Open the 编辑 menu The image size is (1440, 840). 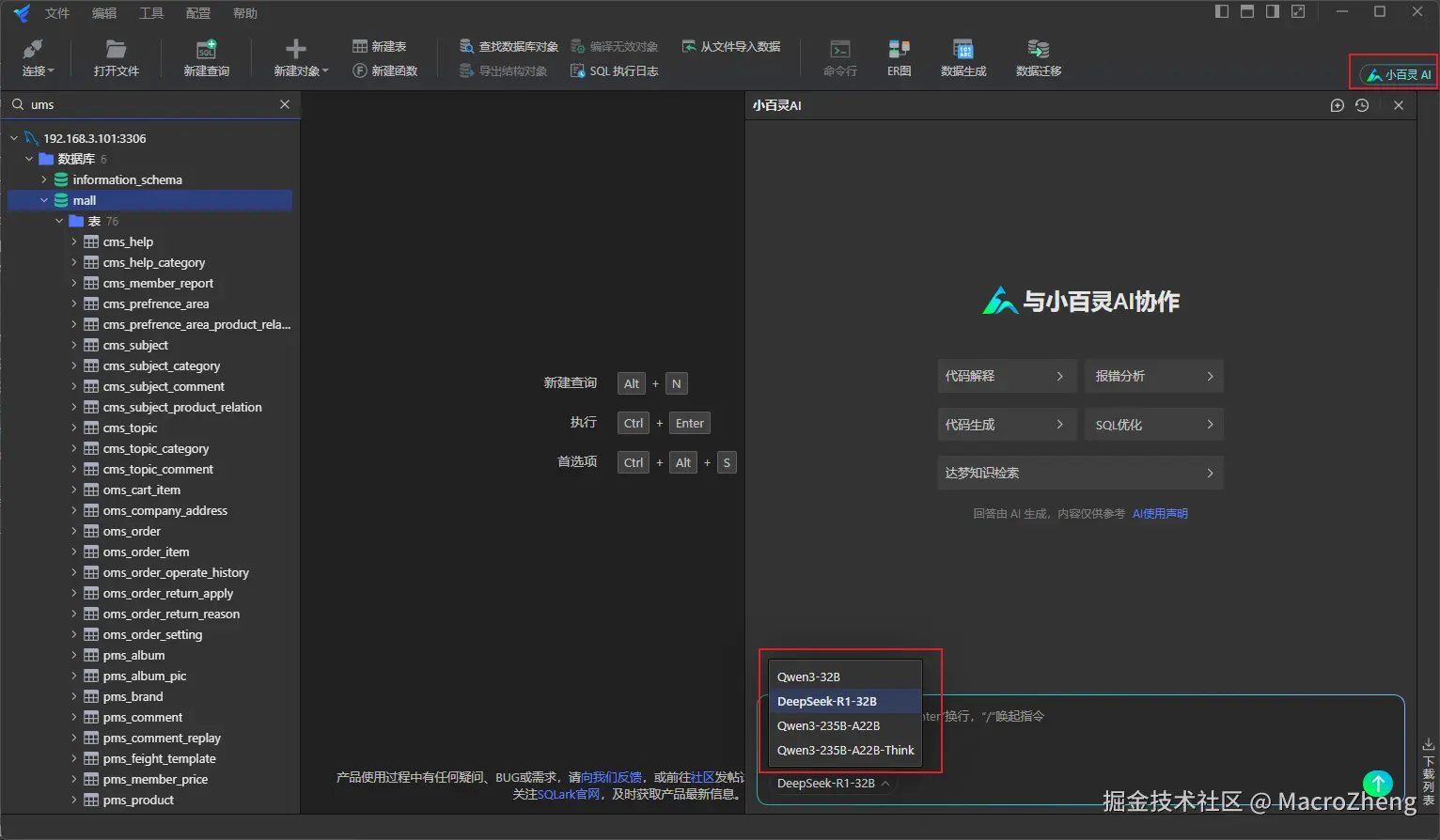104,13
